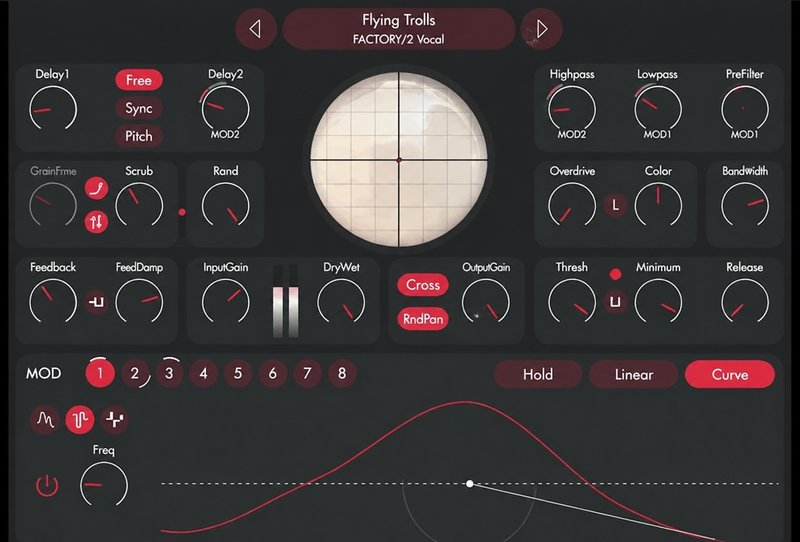
Task: Select Pitch delay mode
Action: pyautogui.click(x=139, y=136)
